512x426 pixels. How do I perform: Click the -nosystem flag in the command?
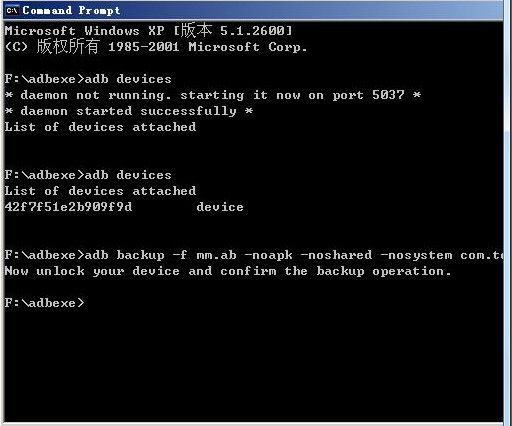click(x=416, y=255)
